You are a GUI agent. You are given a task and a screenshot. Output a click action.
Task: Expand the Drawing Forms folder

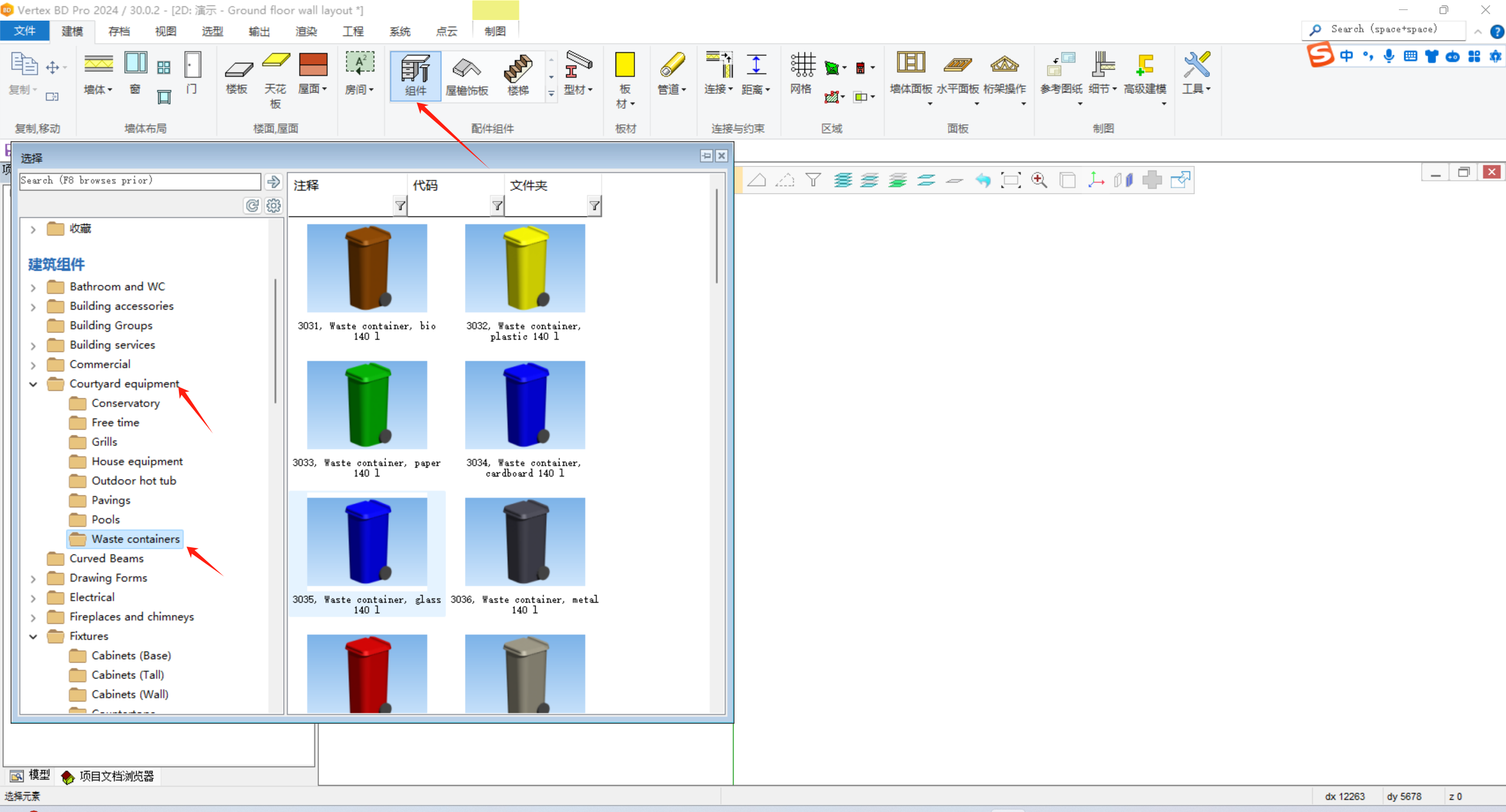pyautogui.click(x=34, y=579)
